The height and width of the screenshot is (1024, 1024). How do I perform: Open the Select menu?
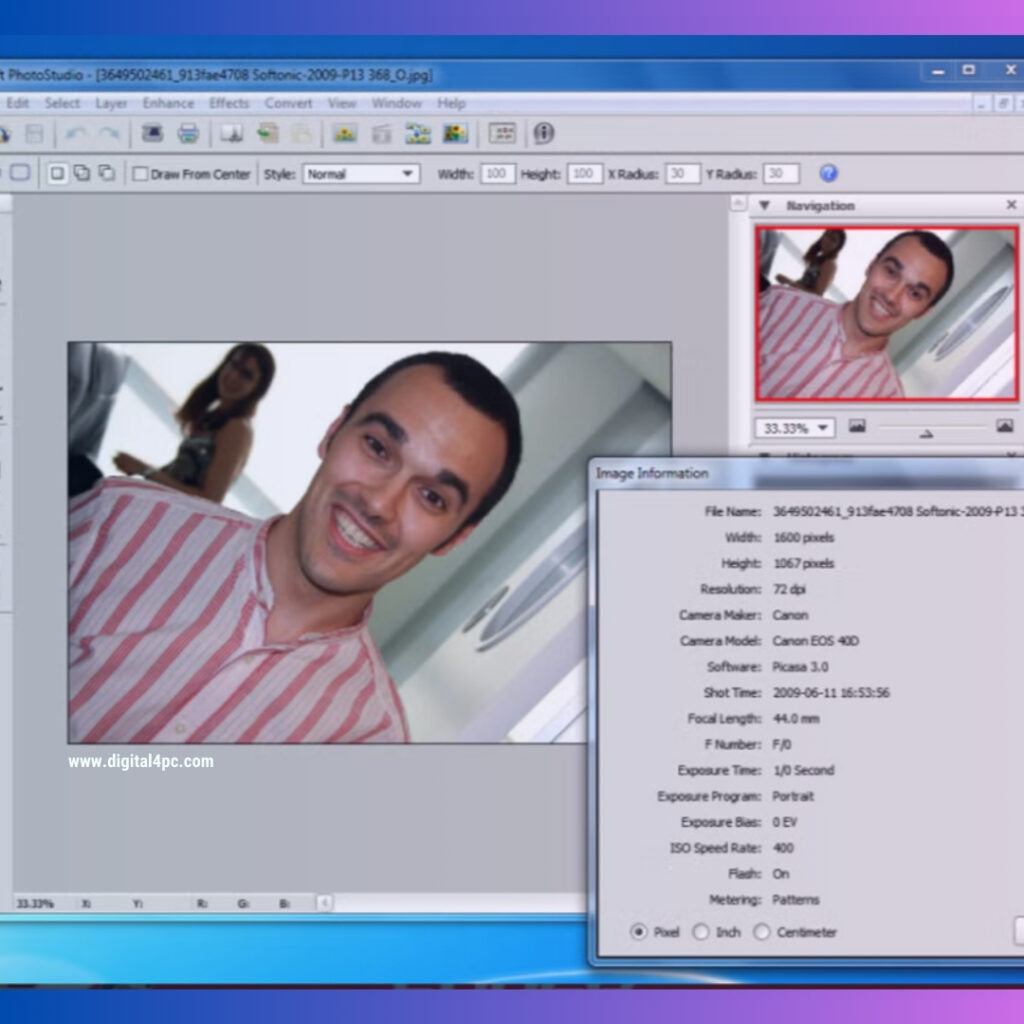[62, 103]
